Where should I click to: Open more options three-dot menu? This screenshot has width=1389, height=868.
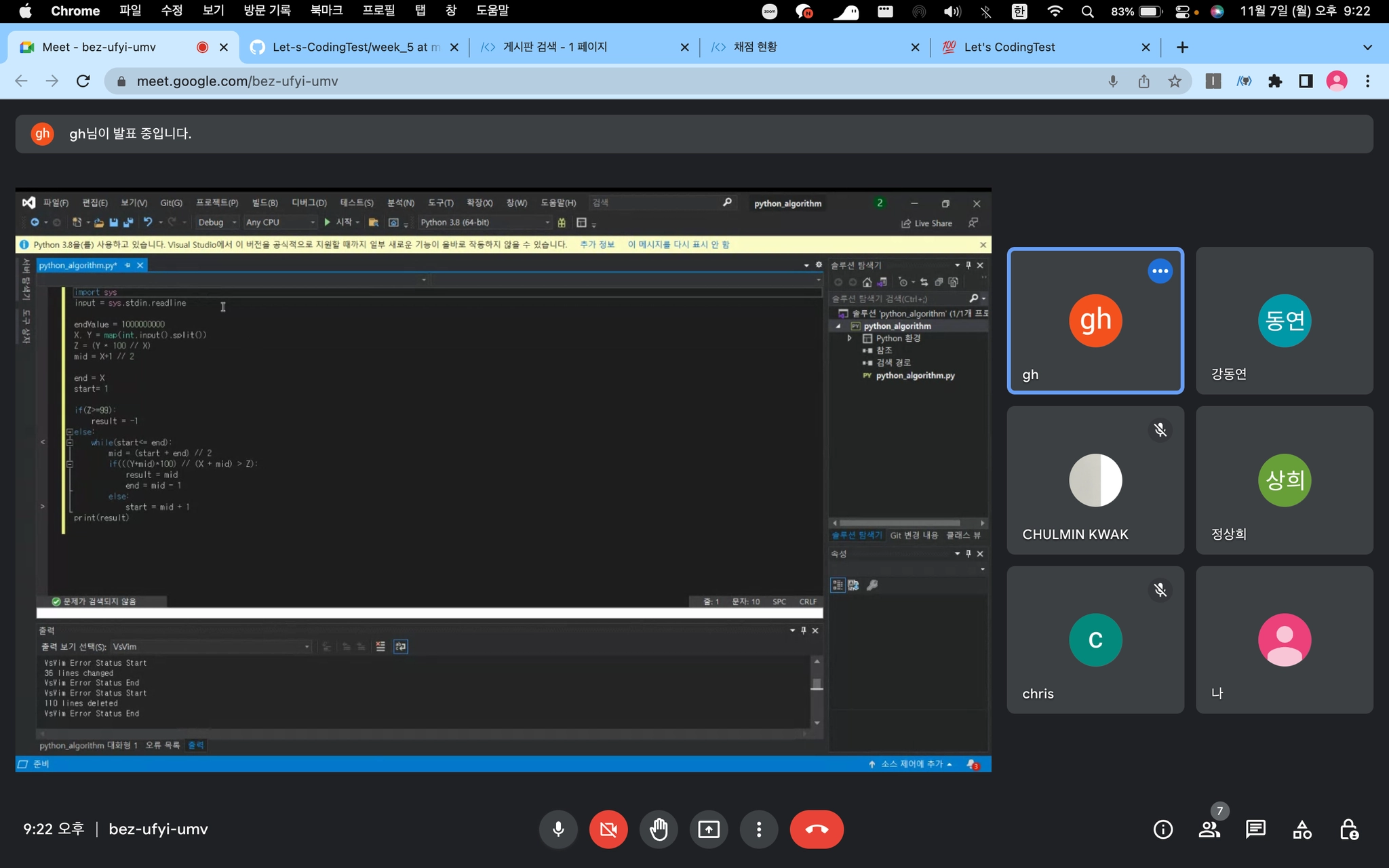759,829
